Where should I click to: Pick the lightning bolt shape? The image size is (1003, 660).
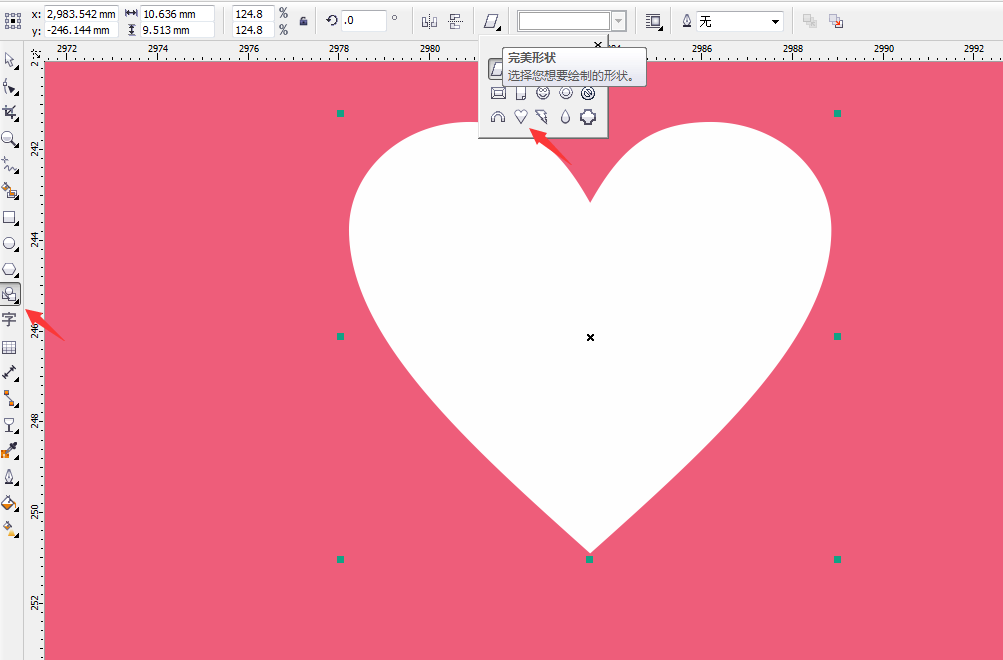(542, 116)
